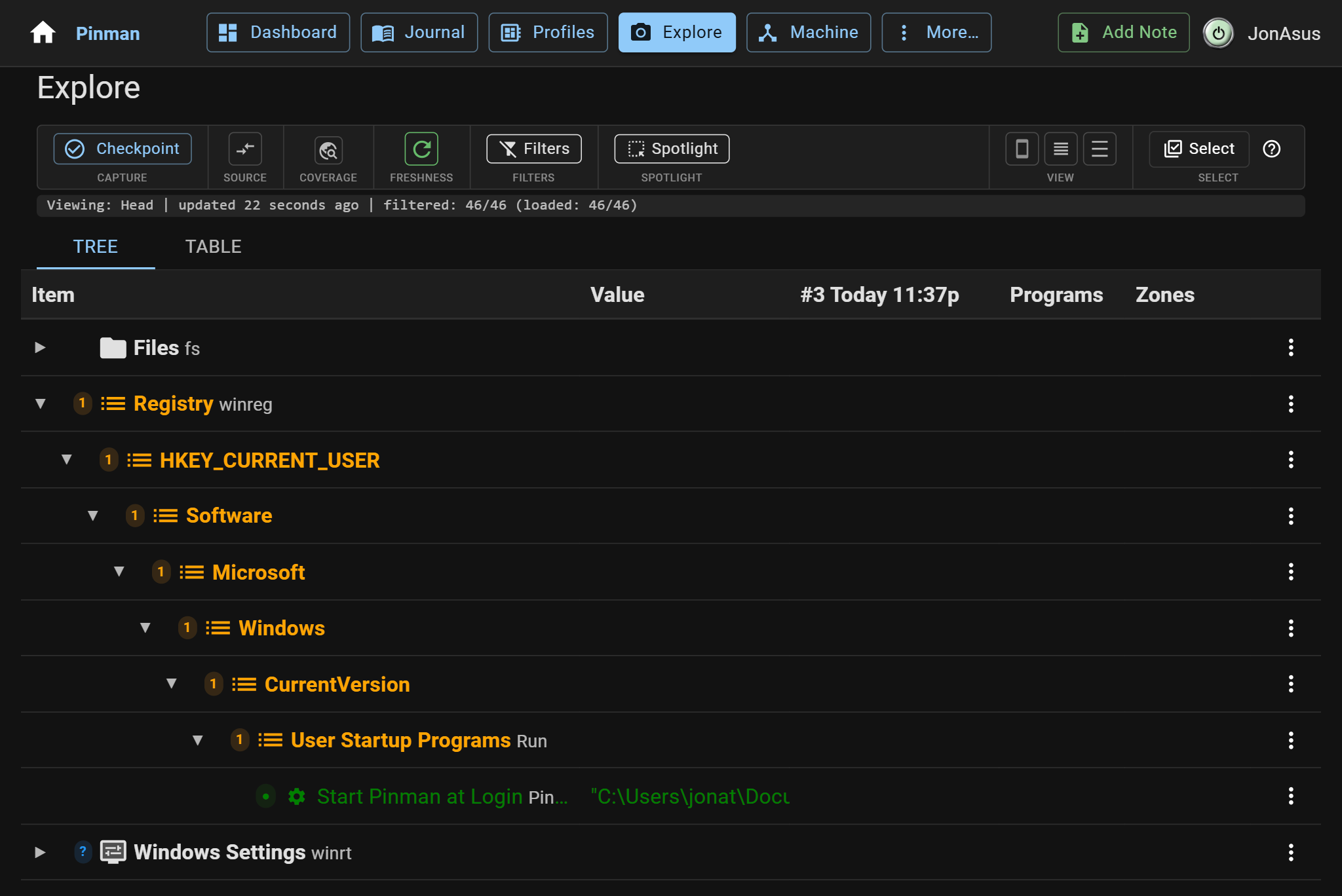Click the Windows Settings monitor icon
The image size is (1342, 896).
pos(113,851)
